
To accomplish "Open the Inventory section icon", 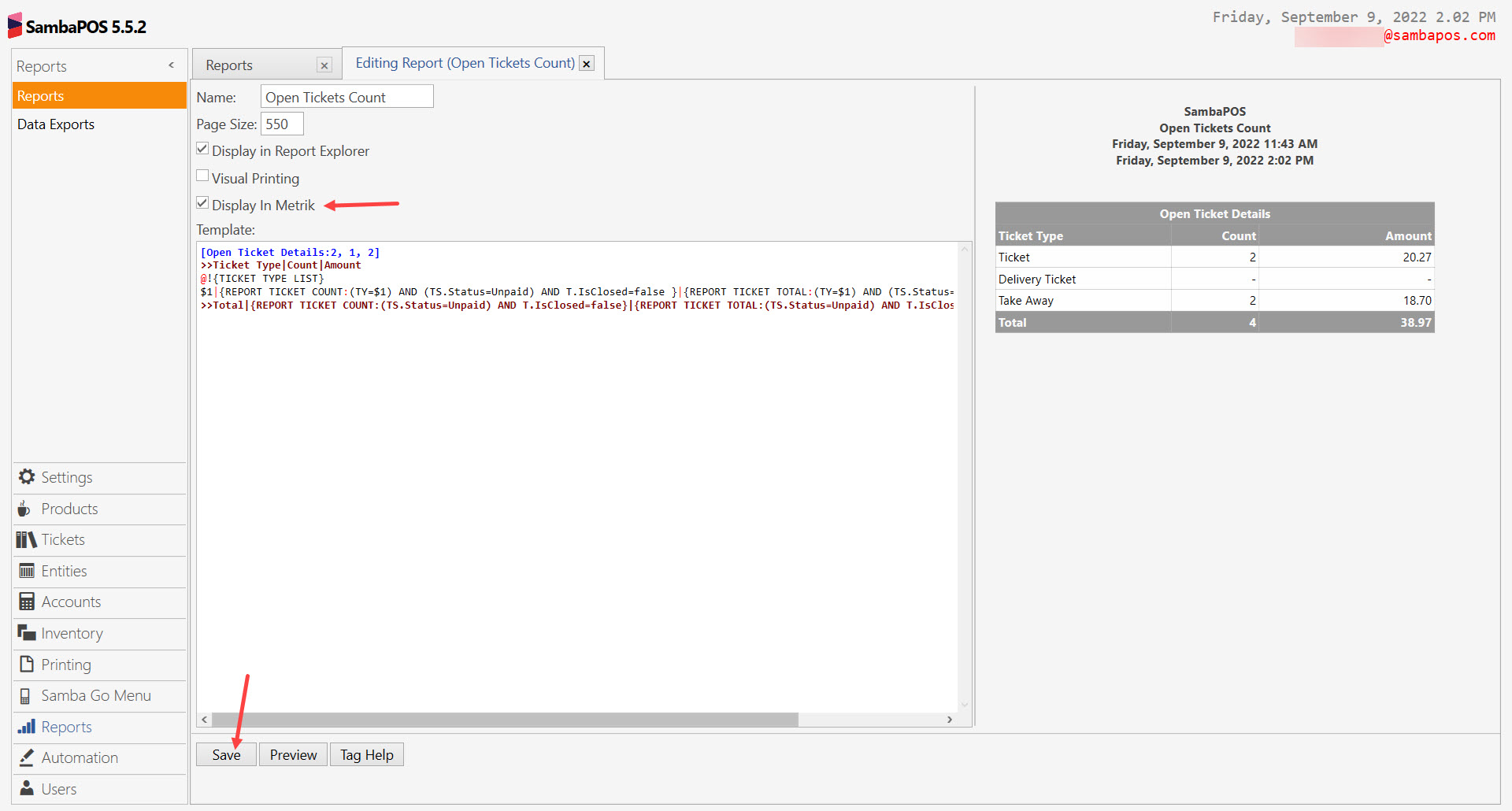I will [x=26, y=633].
